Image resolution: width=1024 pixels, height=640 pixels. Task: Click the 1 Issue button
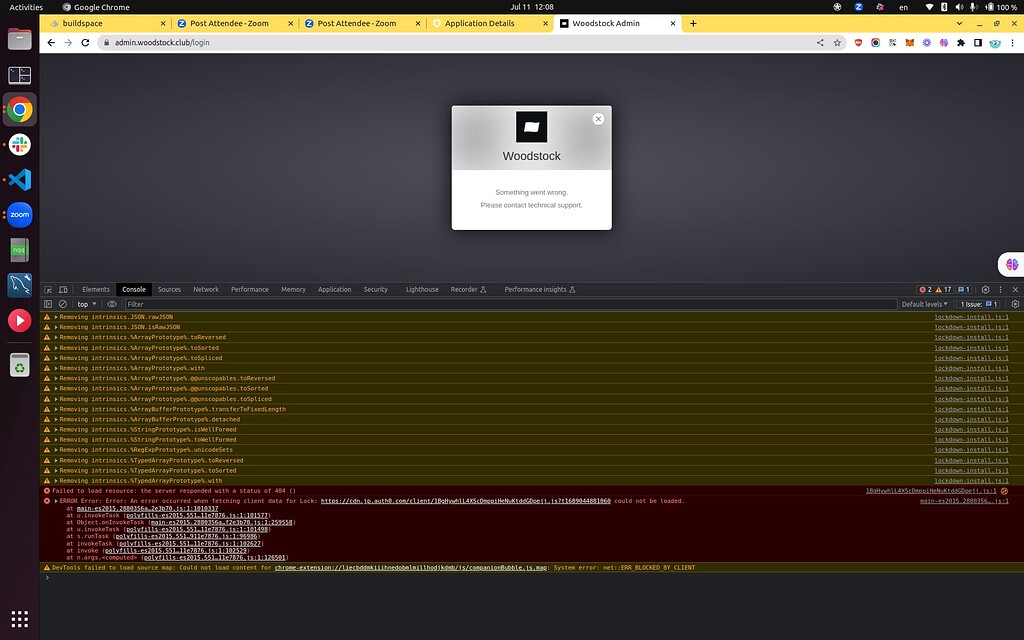point(979,304)
